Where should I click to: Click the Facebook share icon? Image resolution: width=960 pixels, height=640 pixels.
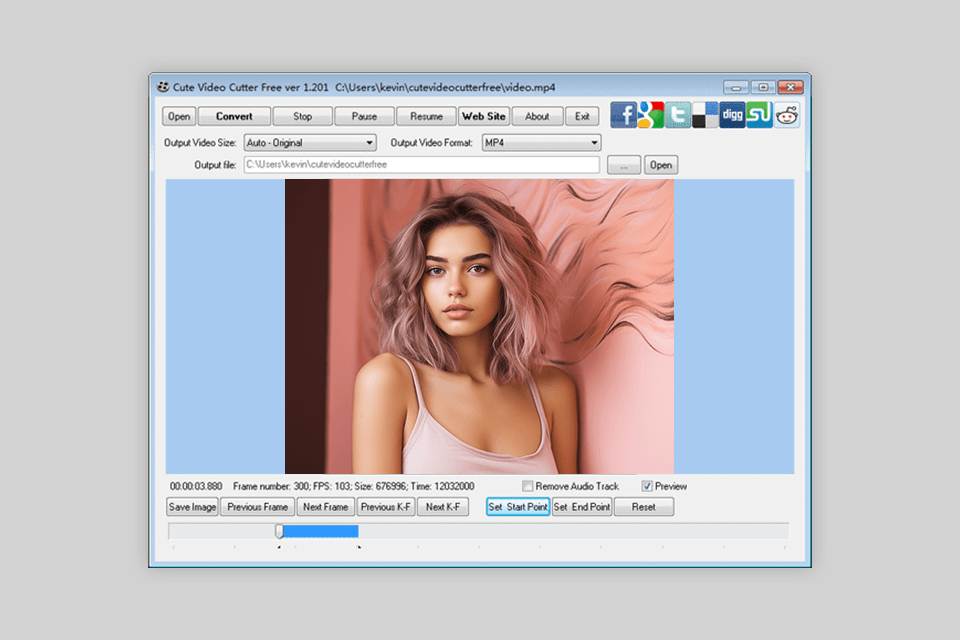pyautogui.click(x=623, y=115)
